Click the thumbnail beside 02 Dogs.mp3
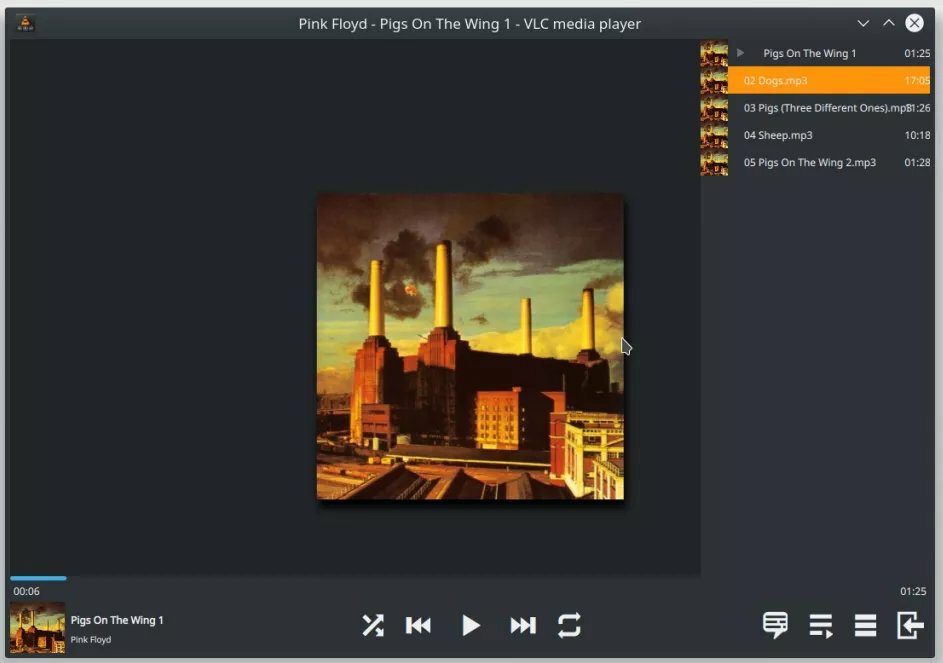This screenshot has width=943, height=663. coord(714,81)
